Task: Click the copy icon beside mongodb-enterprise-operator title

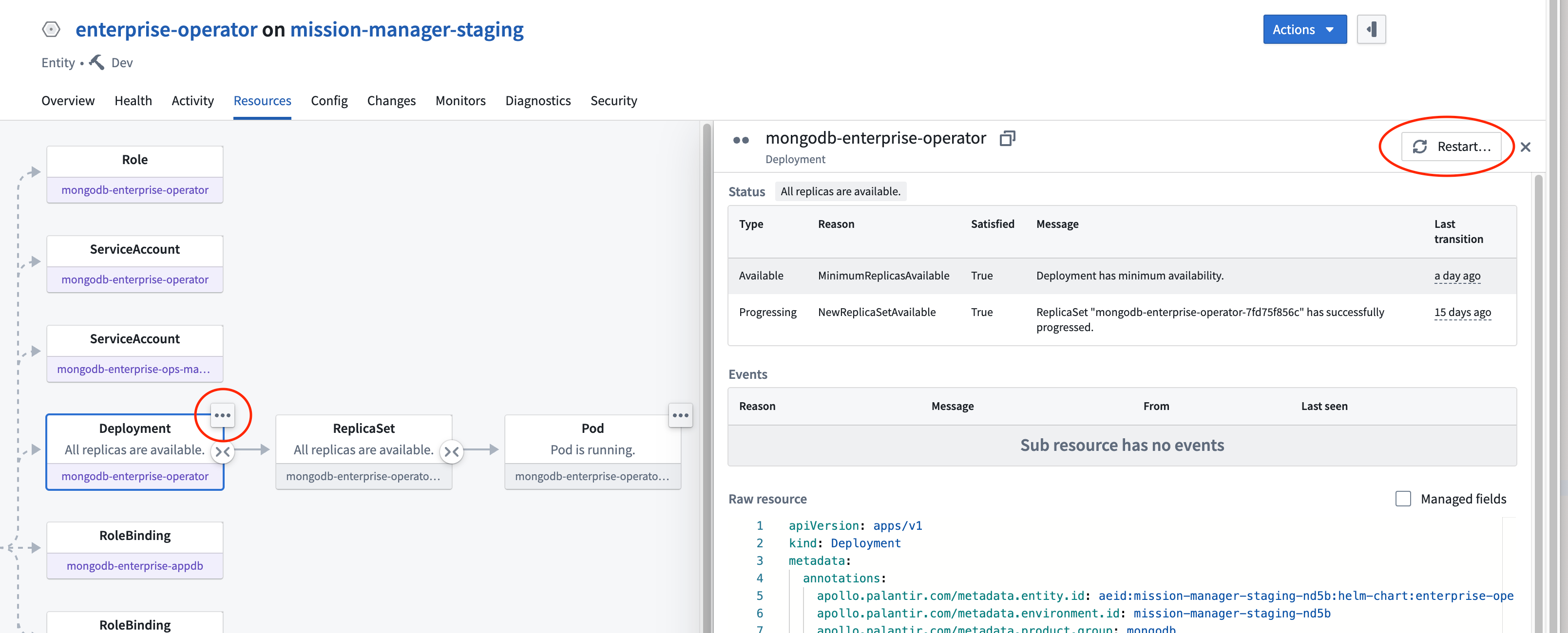Action: 1007,139
